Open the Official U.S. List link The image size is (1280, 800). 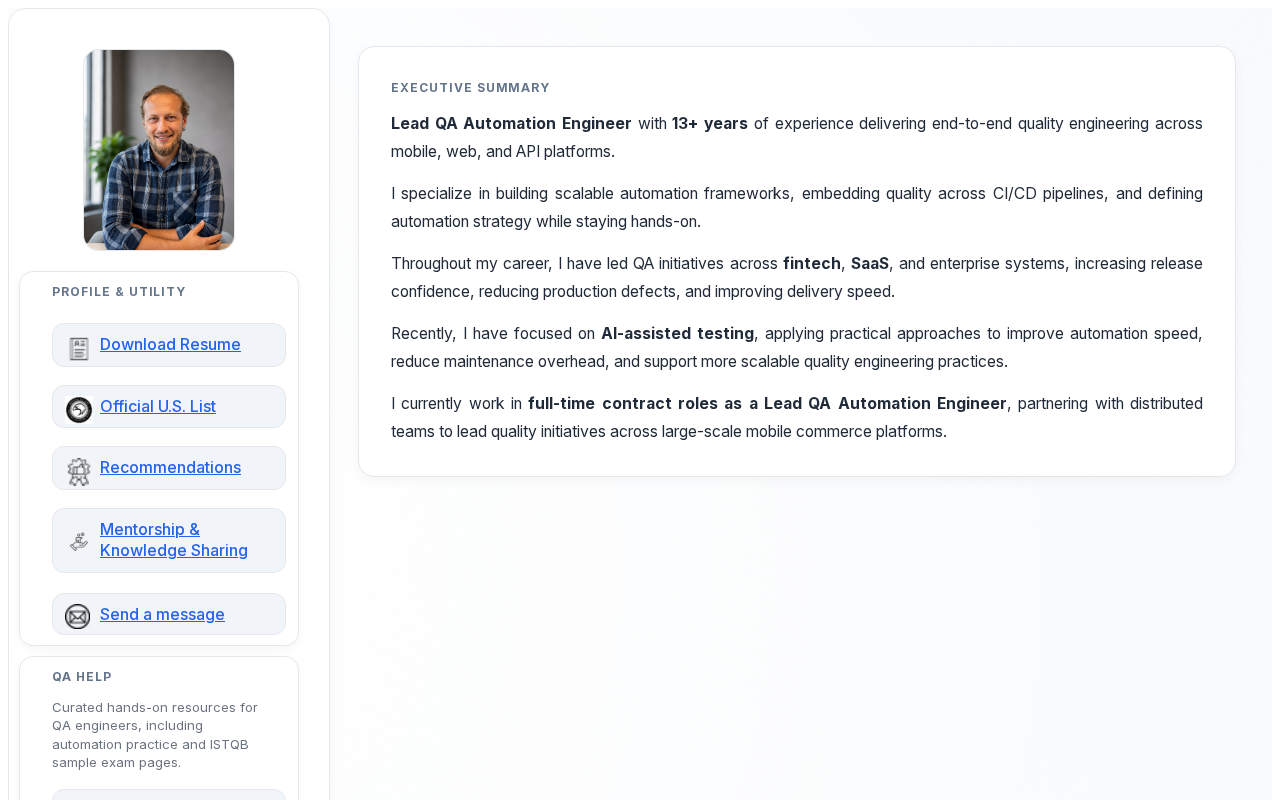(x=158, y=406)
